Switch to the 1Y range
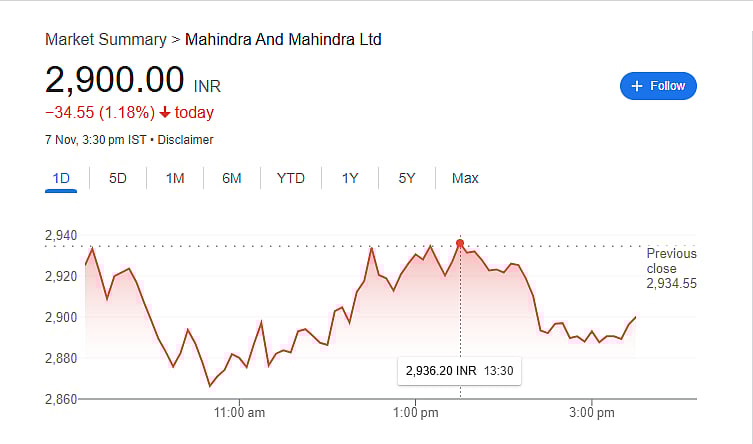Screen dimensions: 753x444 350,178
